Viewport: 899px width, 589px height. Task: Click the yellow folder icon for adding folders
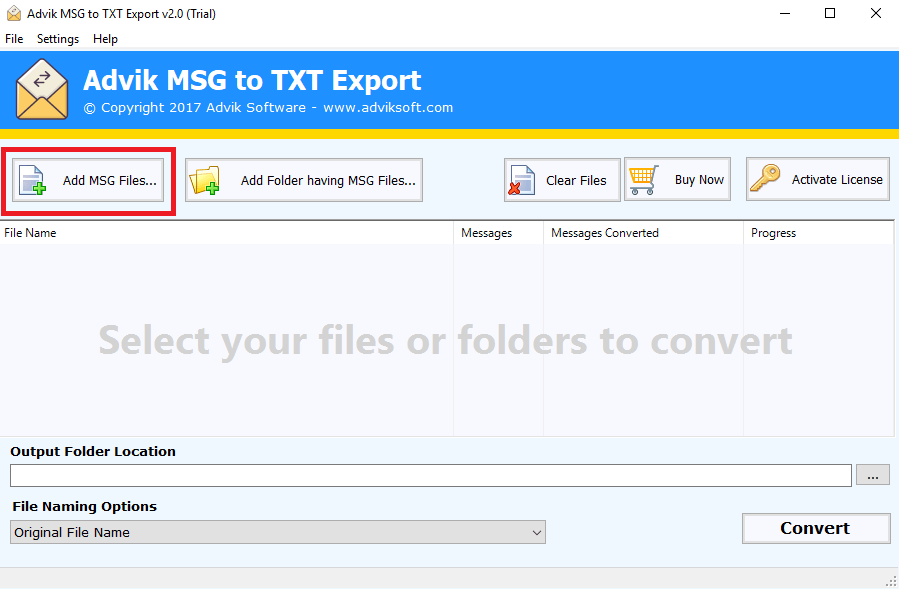(204, 180)
